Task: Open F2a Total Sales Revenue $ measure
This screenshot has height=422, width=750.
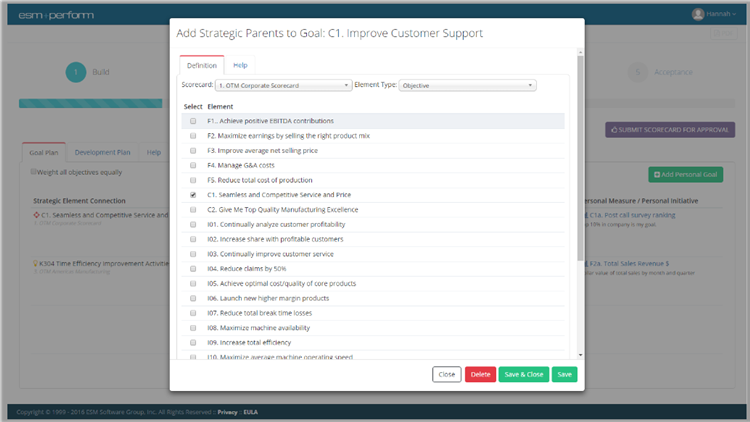Action: [x=629, y=264]
